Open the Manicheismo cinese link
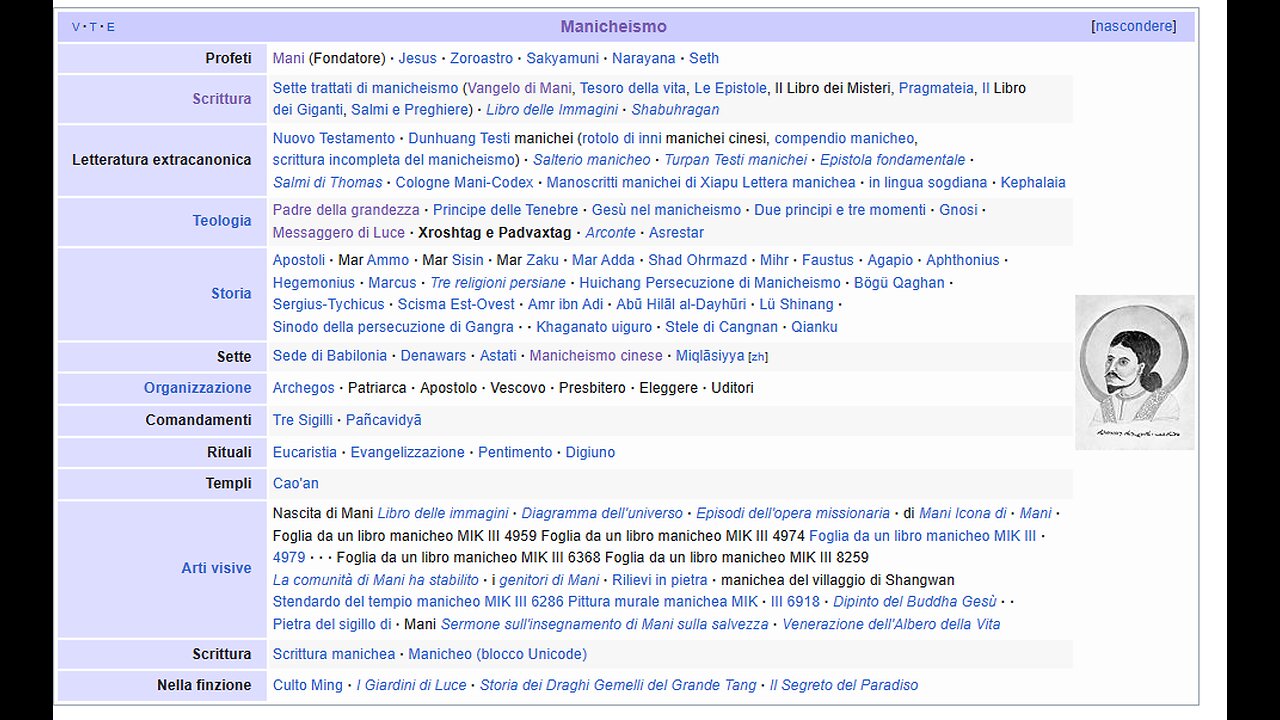The width and height of the screenshot is (1280, 720). 596,356
